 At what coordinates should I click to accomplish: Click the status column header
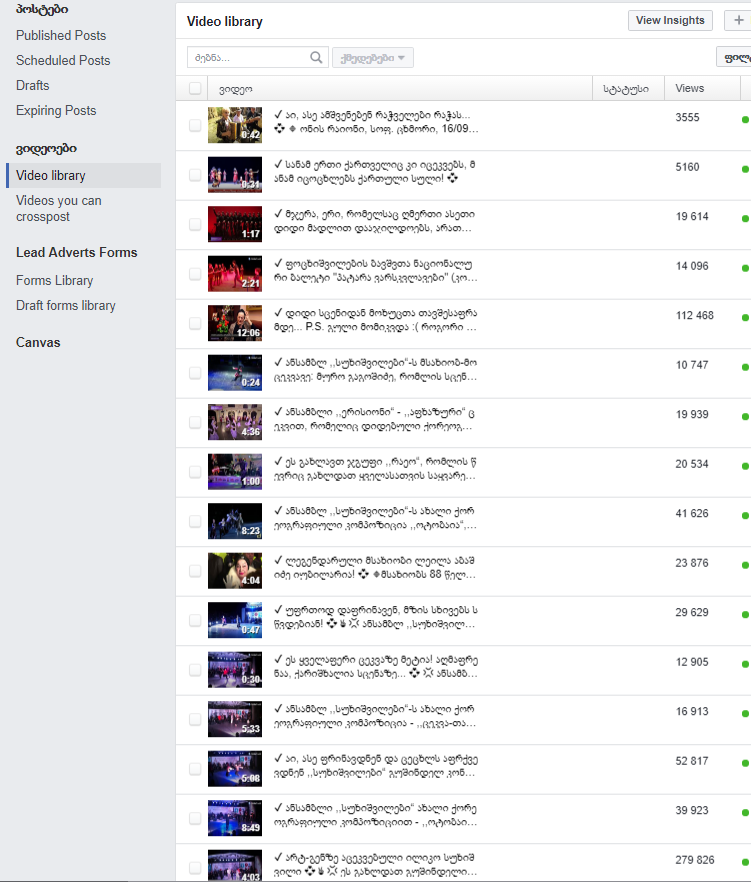click(628, 88)
